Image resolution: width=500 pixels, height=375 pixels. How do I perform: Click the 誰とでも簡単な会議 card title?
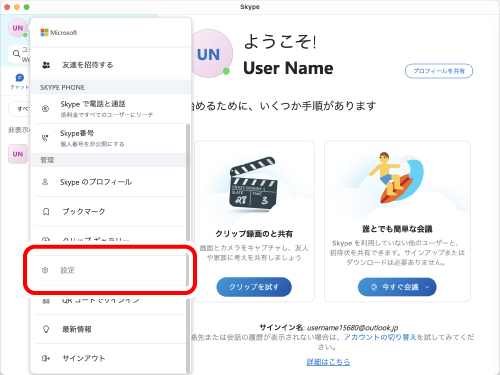397,229
